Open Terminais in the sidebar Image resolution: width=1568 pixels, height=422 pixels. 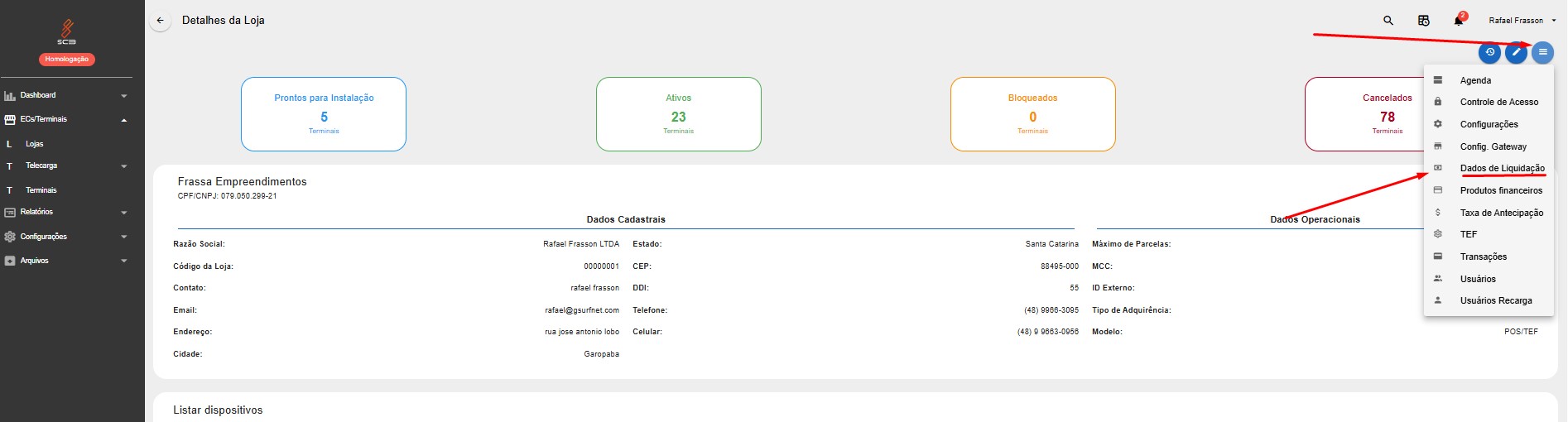click(41, 190)
